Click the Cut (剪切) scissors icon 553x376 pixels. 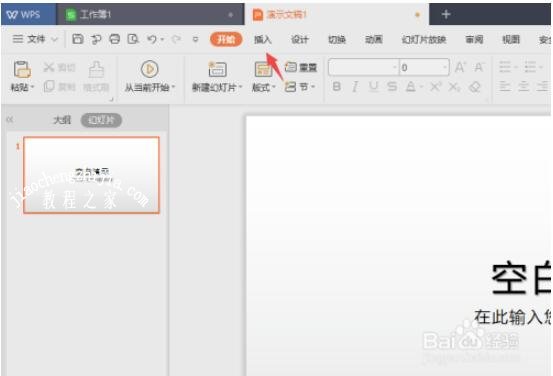[48, 67]
